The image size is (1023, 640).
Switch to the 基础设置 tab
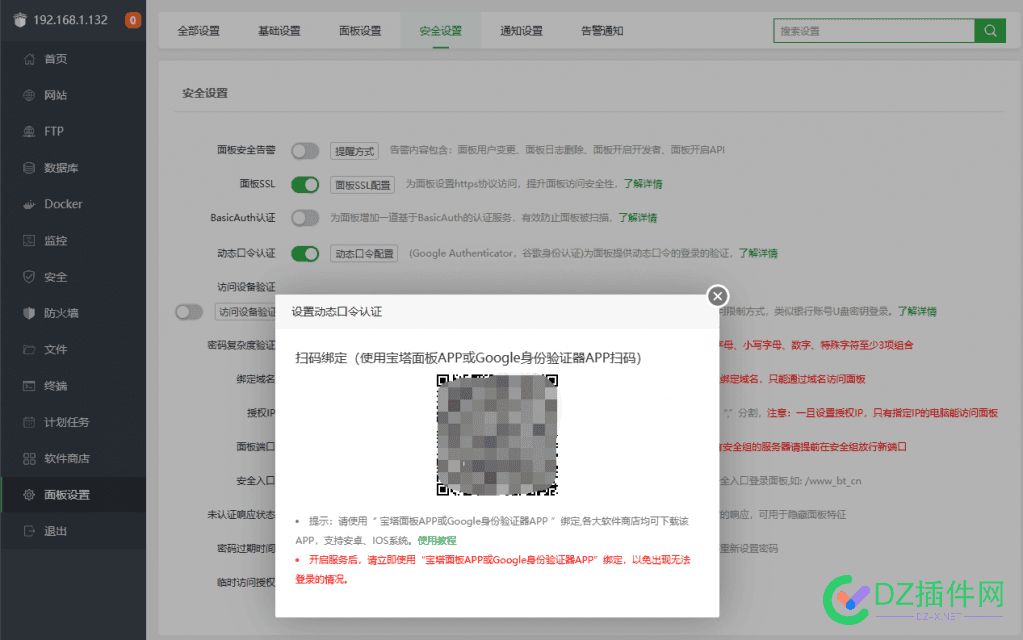click(279, 31)
